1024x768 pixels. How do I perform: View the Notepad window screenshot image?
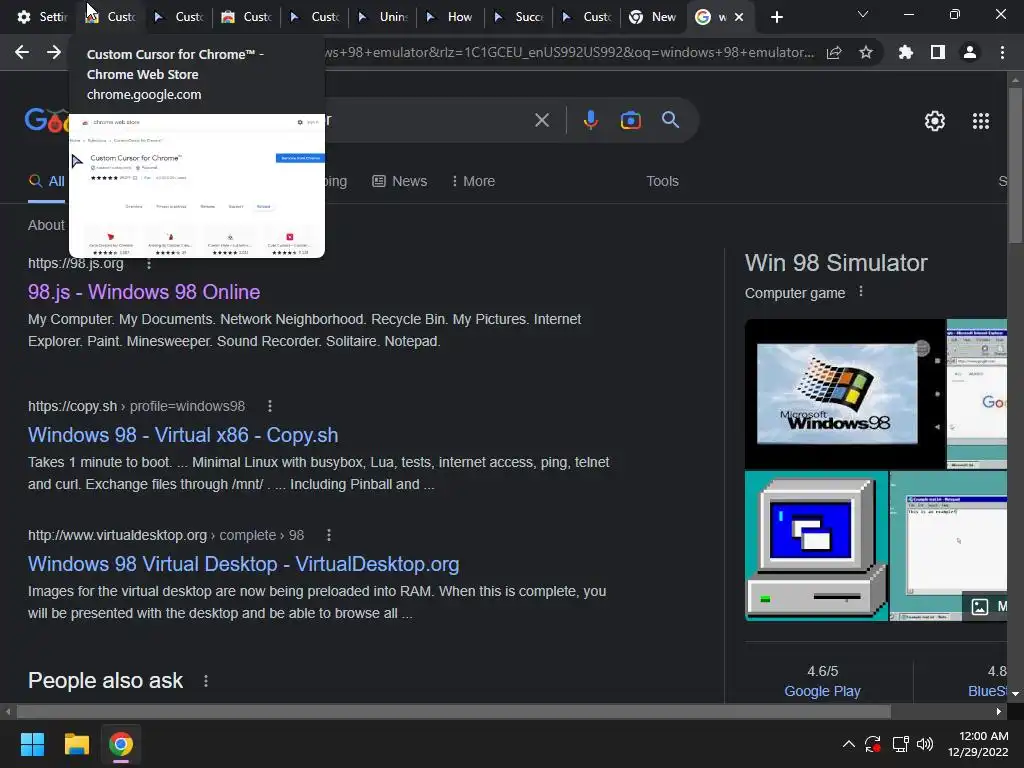point(948,546)
